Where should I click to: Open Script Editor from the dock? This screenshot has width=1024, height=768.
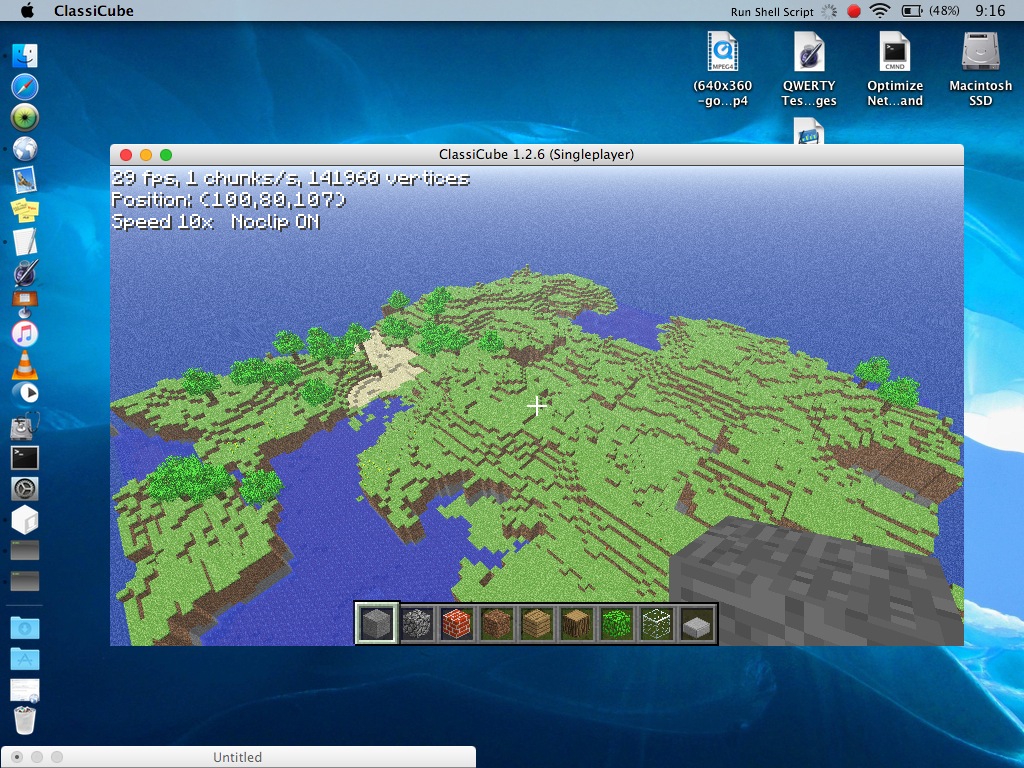coord(25,272)
